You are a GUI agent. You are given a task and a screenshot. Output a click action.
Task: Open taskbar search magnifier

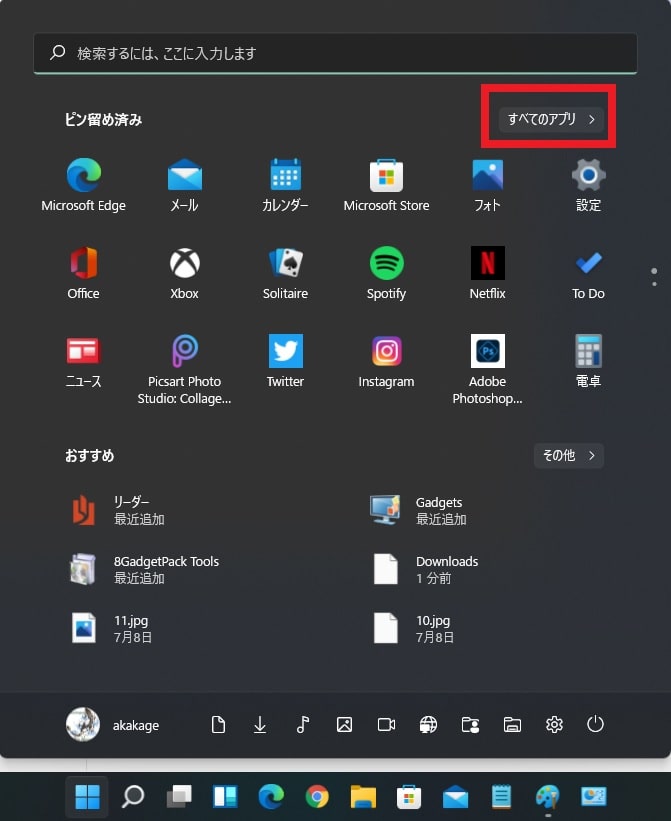tap(133, 797)
